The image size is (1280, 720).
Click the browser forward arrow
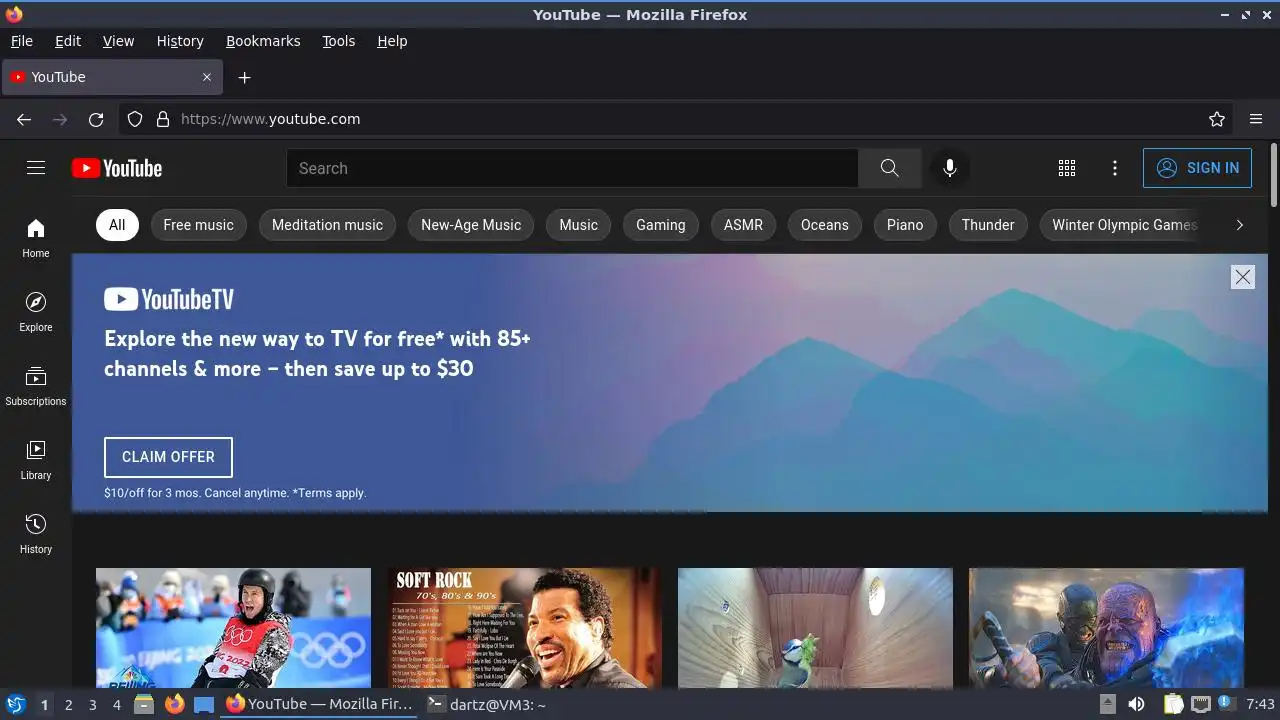[60, 119]
